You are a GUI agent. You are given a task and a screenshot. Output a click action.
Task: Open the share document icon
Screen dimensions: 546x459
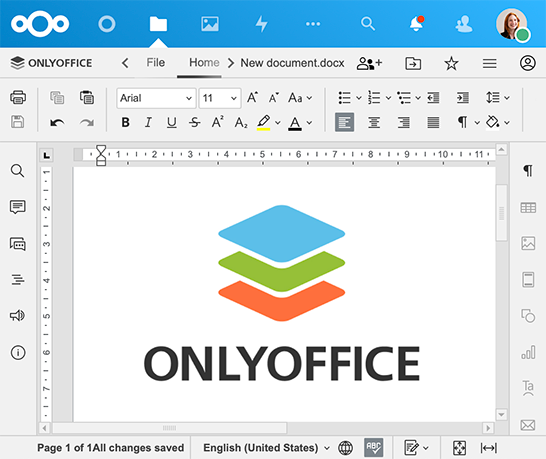369,63
